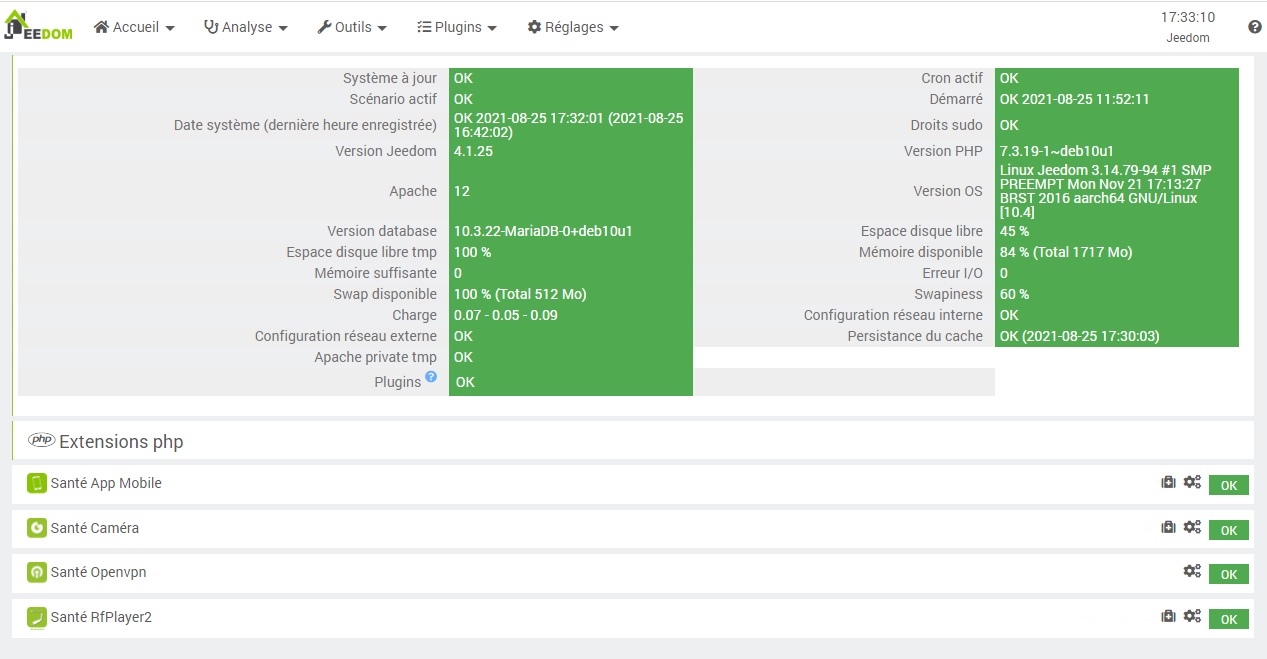Click the Santé Caméra plugin icon
Viewport: 1267px width, 659px height.
[37, 528]
